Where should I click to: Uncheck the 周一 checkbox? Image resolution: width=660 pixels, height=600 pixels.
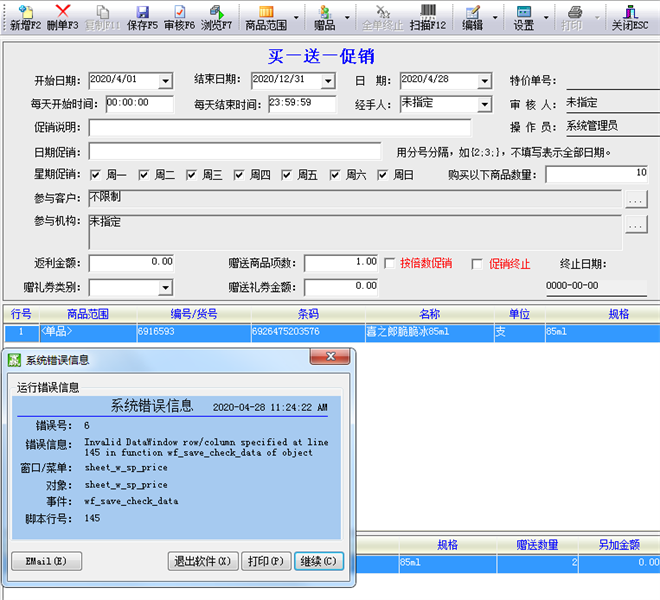(96, 175)
